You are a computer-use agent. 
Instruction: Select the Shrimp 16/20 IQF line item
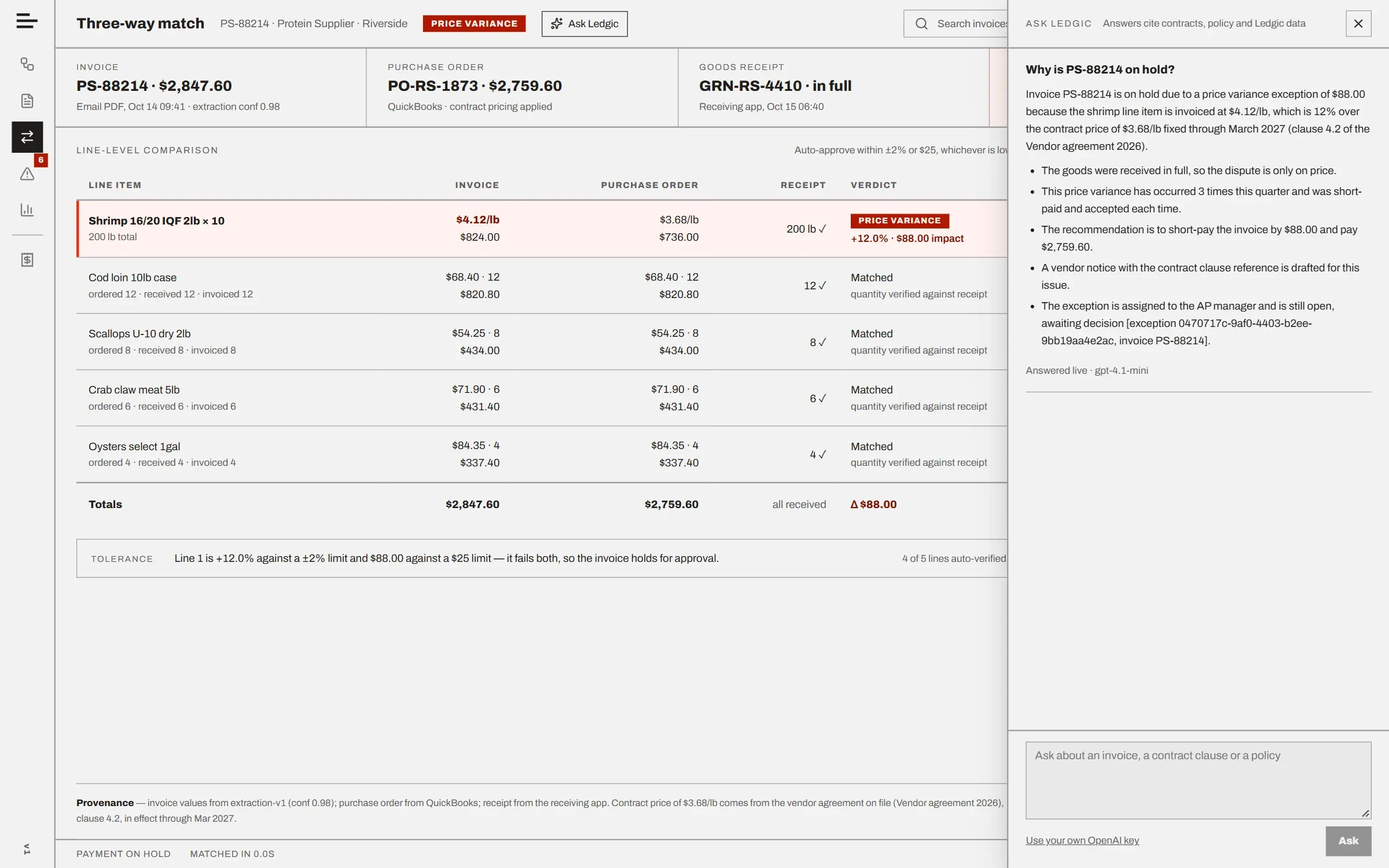point(542,229)
